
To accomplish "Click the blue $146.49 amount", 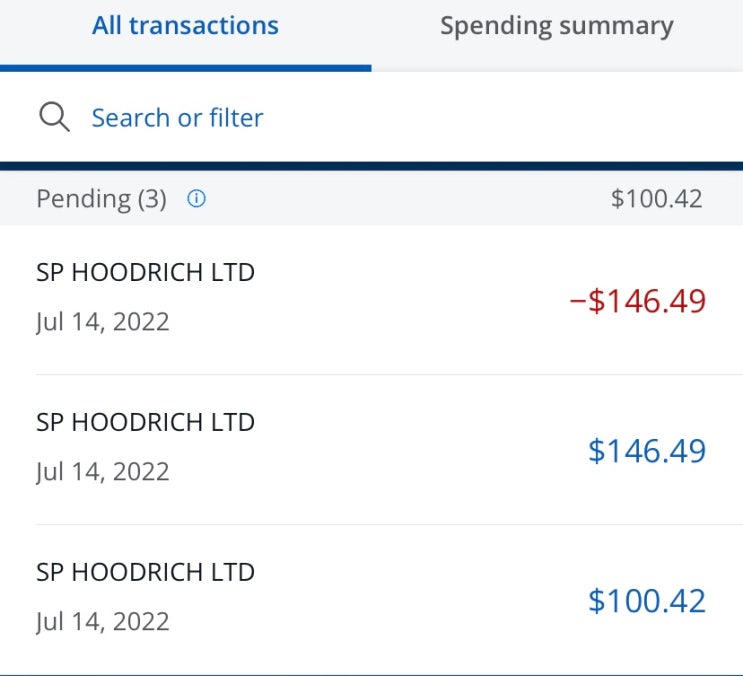I will pyautogui.click(x=647, y=451).
